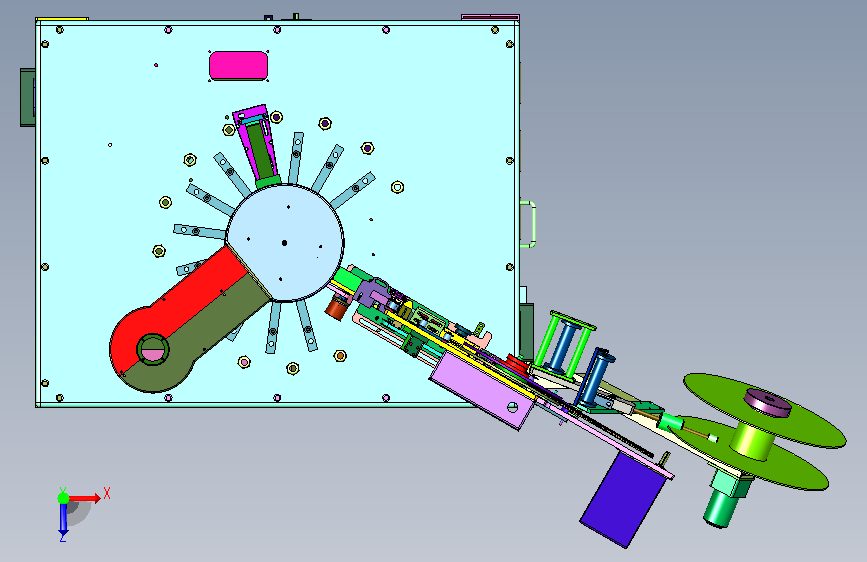Image resolution: width=867 pixels, height=562 pixels.
Task: Pick the small orange-red cylinder near the turntable
Action: [x=335, y=308]
